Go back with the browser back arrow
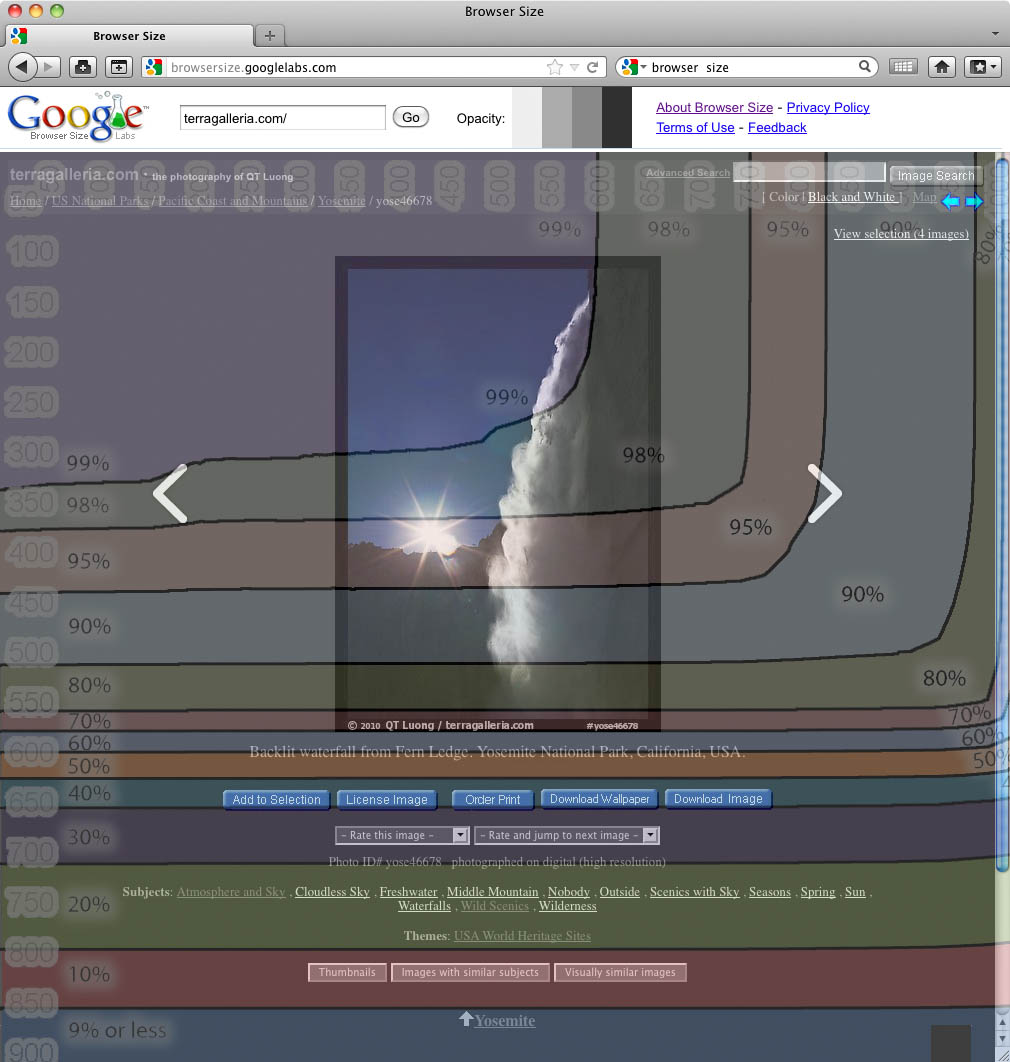1010x1062 pixels. pos(22,67)
